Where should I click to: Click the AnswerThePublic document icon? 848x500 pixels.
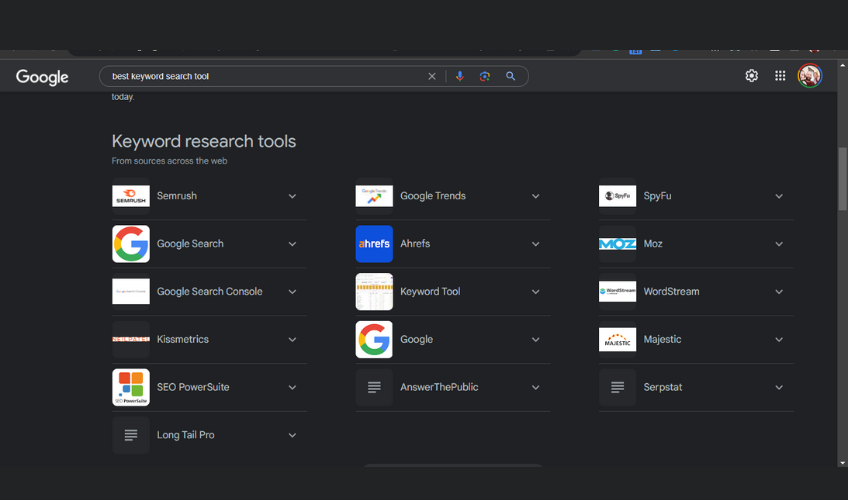(374, 387)
